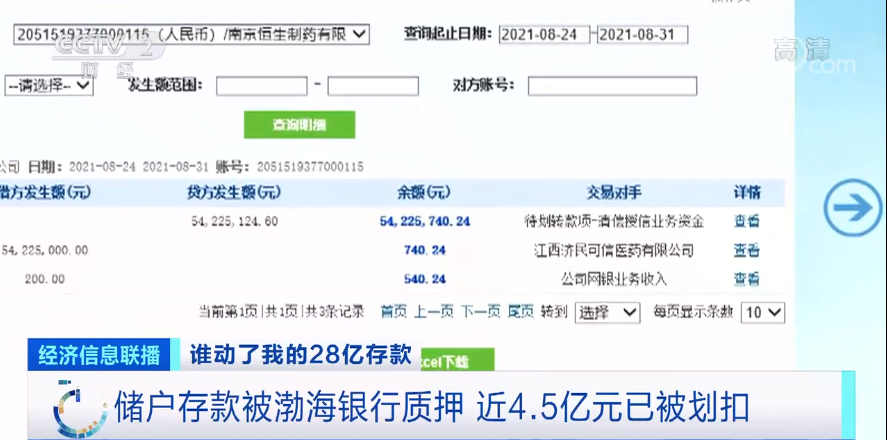The image size is (887, 440).
Task: Go to 尾页 pagination link
Action: pyautogui.click(x=520, y=312)
